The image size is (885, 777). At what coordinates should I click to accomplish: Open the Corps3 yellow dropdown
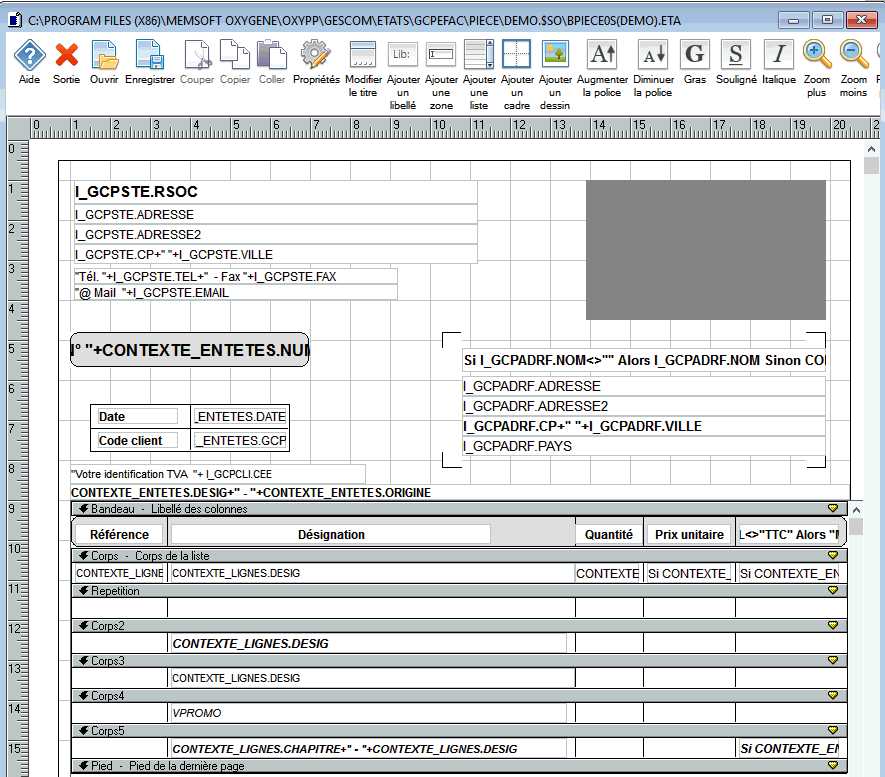point(833,660)
